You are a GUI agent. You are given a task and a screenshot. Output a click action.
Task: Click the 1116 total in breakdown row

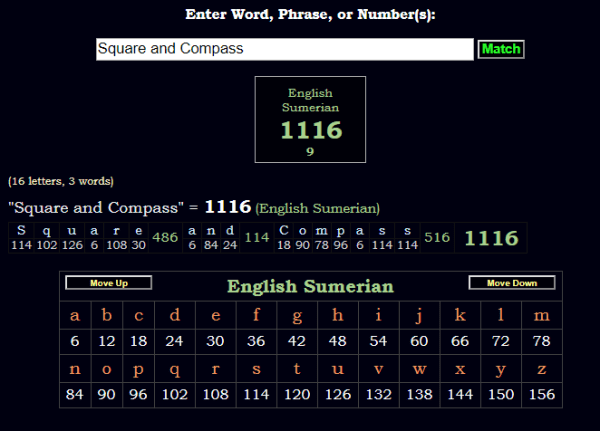tap(491, 238)
